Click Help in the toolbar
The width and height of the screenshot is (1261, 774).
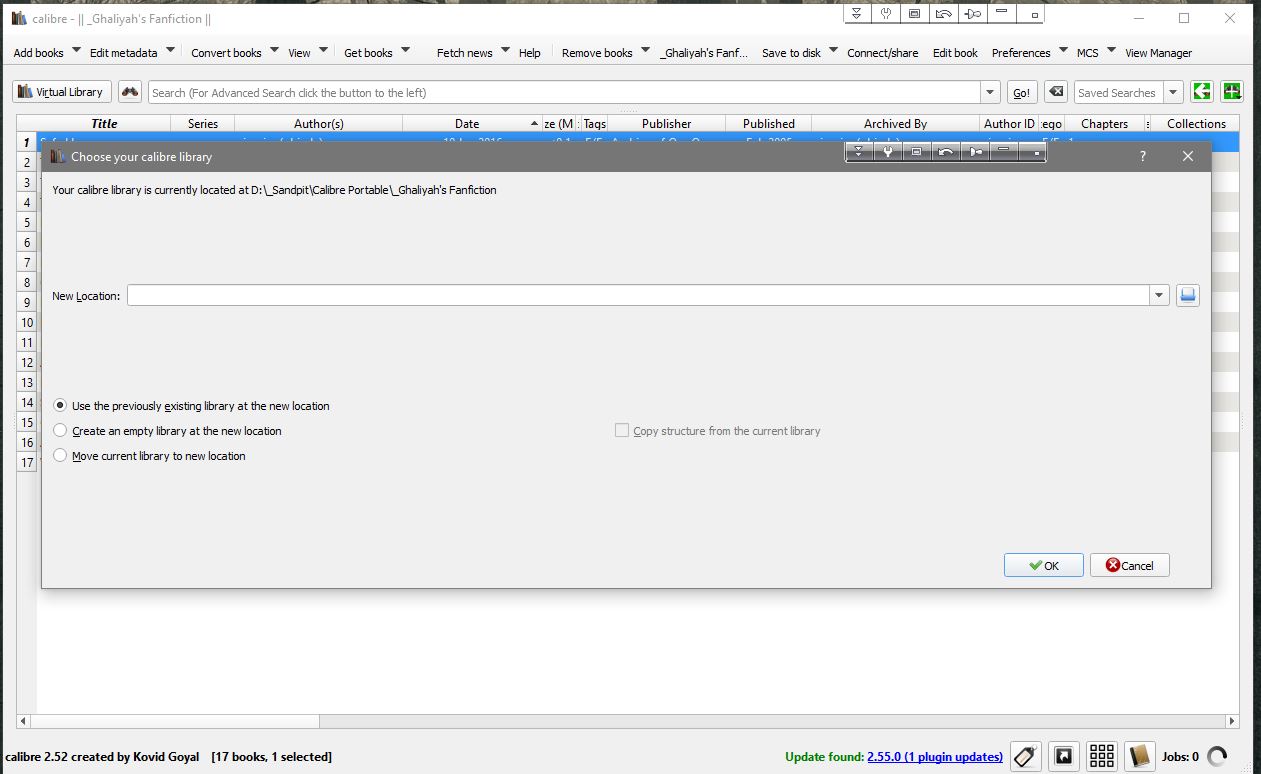(x=530, y=53)
